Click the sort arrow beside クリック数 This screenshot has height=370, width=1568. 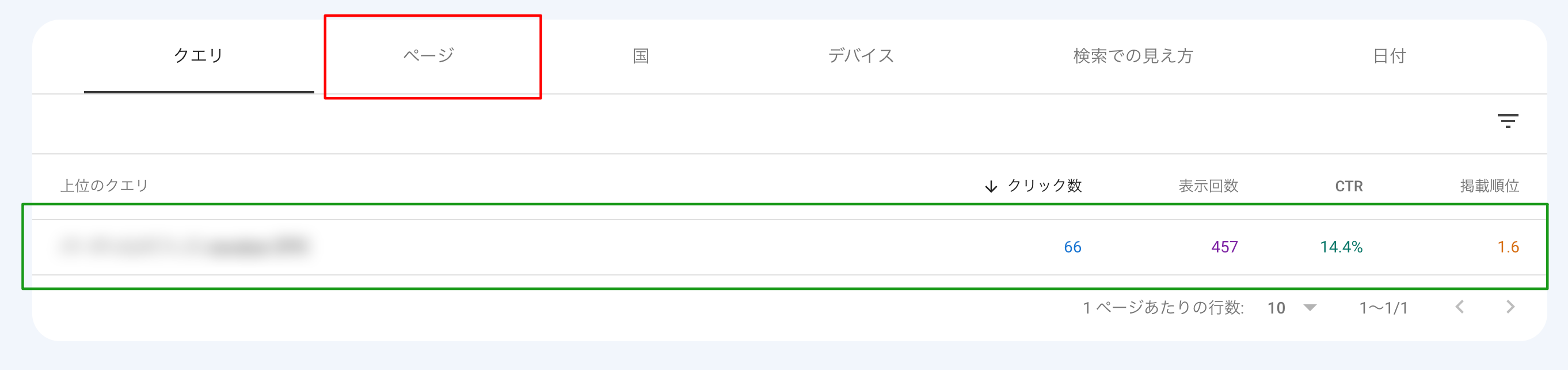pos(991,187)
